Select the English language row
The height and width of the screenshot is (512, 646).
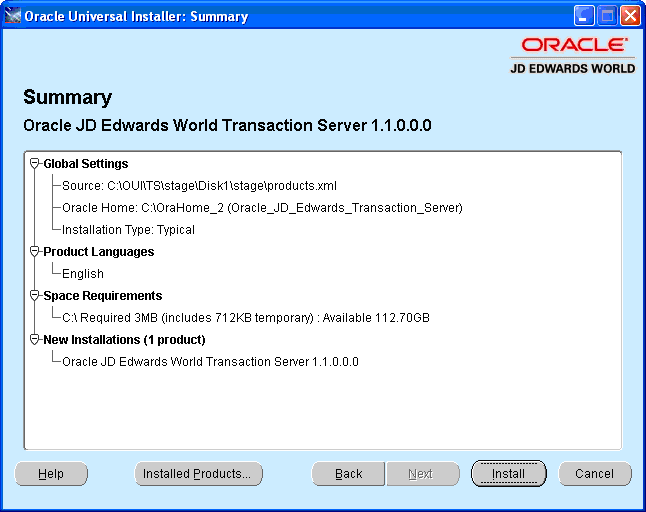point(83,274)
